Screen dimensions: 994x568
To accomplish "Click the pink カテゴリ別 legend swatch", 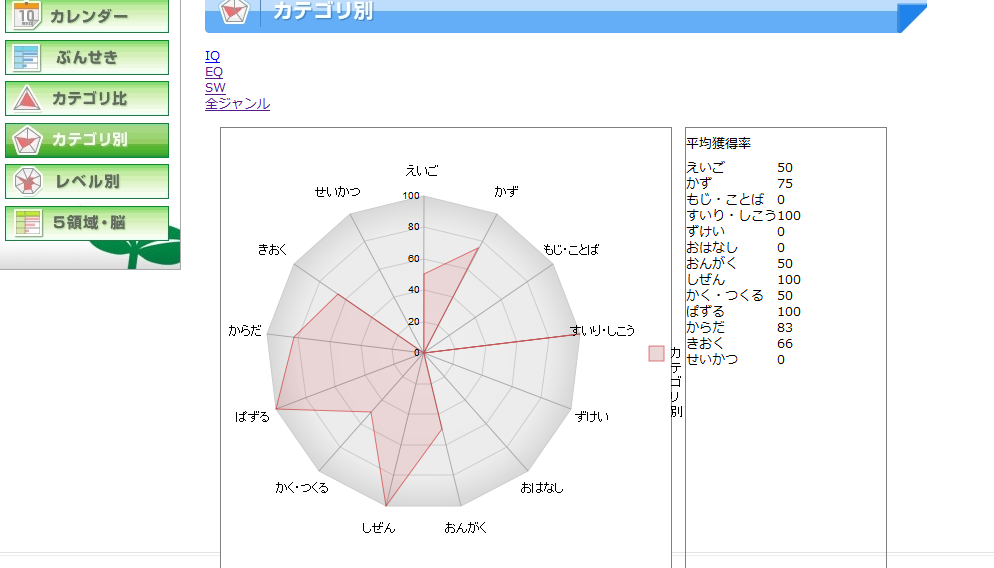I will point(656,353).
